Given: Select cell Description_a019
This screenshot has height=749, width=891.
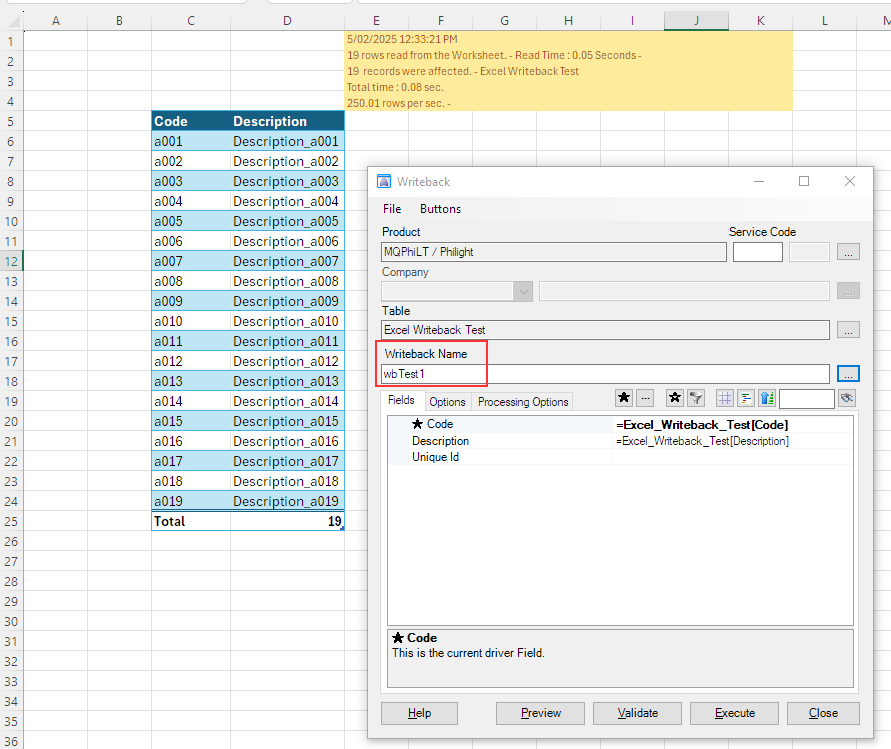Looking at the screenshot, I should pos(287,501).
